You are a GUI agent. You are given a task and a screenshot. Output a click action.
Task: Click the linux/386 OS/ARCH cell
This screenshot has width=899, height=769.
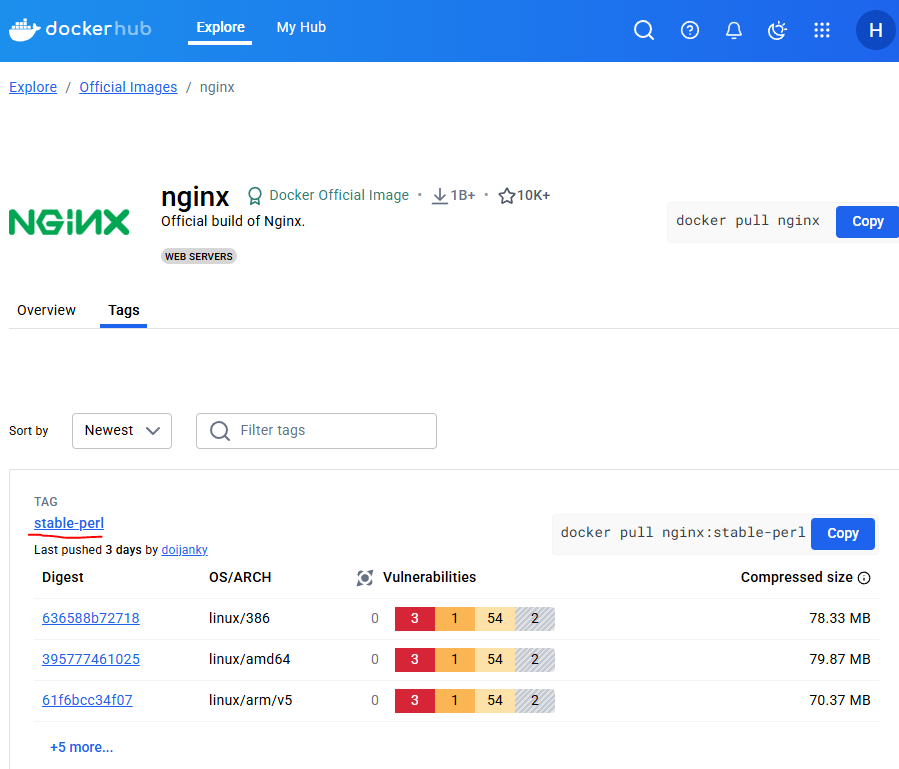coord(239,618)
